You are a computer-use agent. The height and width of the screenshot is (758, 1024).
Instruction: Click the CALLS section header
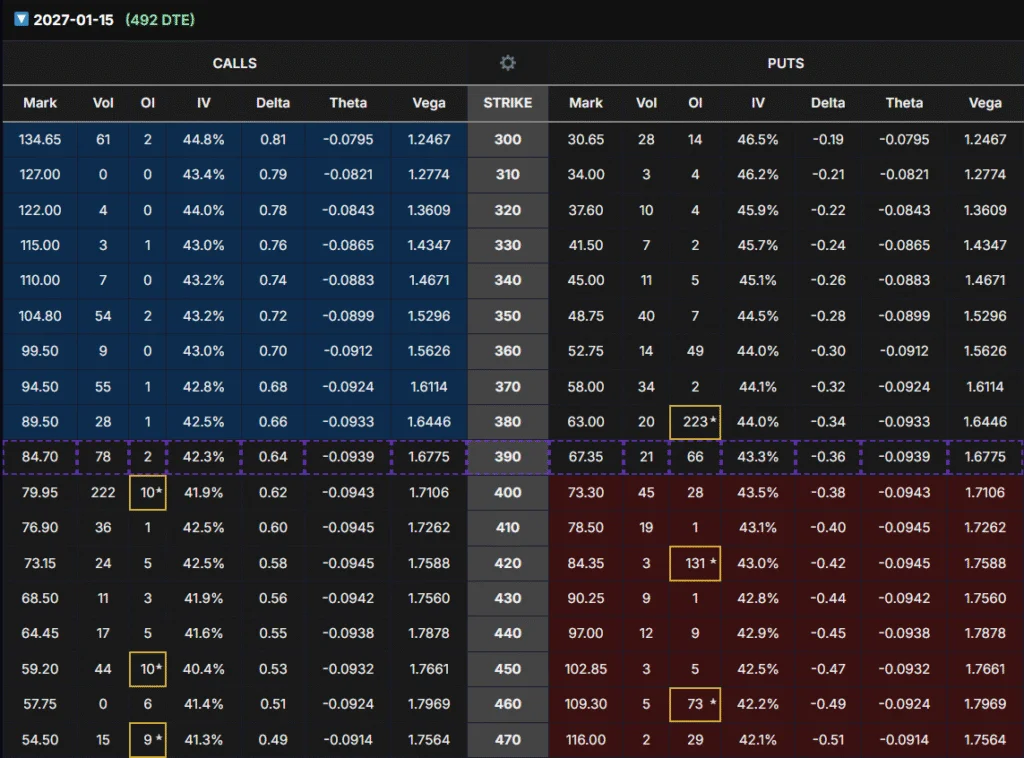point(235,63)
